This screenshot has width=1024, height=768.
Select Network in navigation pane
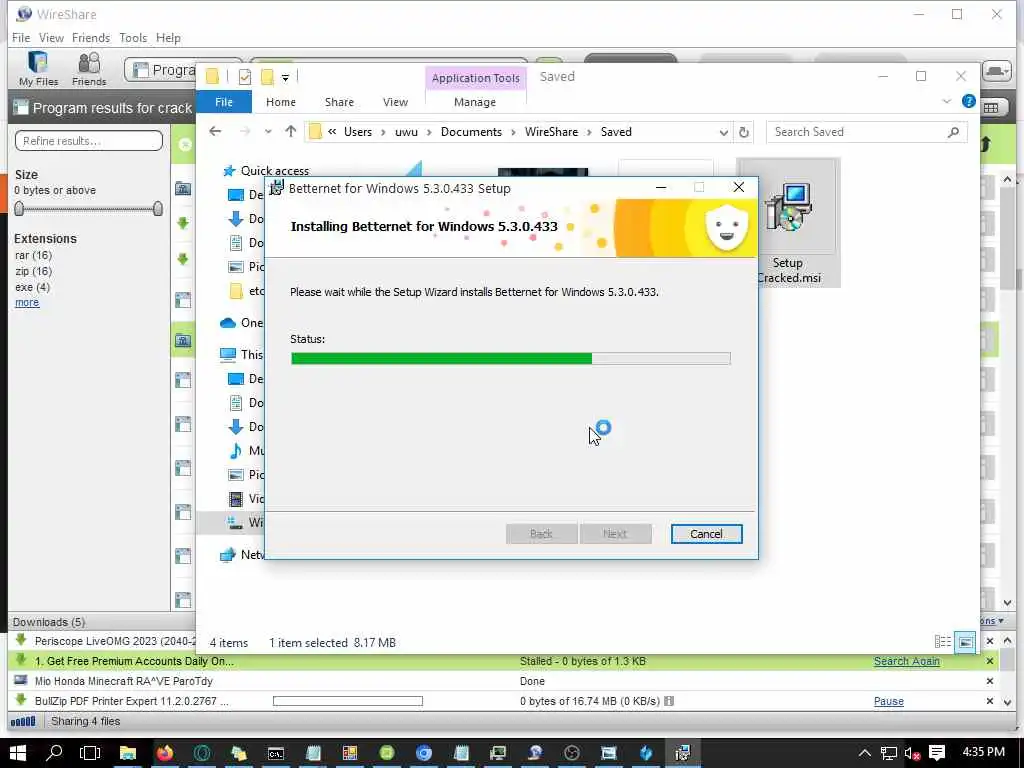point(242,554)
